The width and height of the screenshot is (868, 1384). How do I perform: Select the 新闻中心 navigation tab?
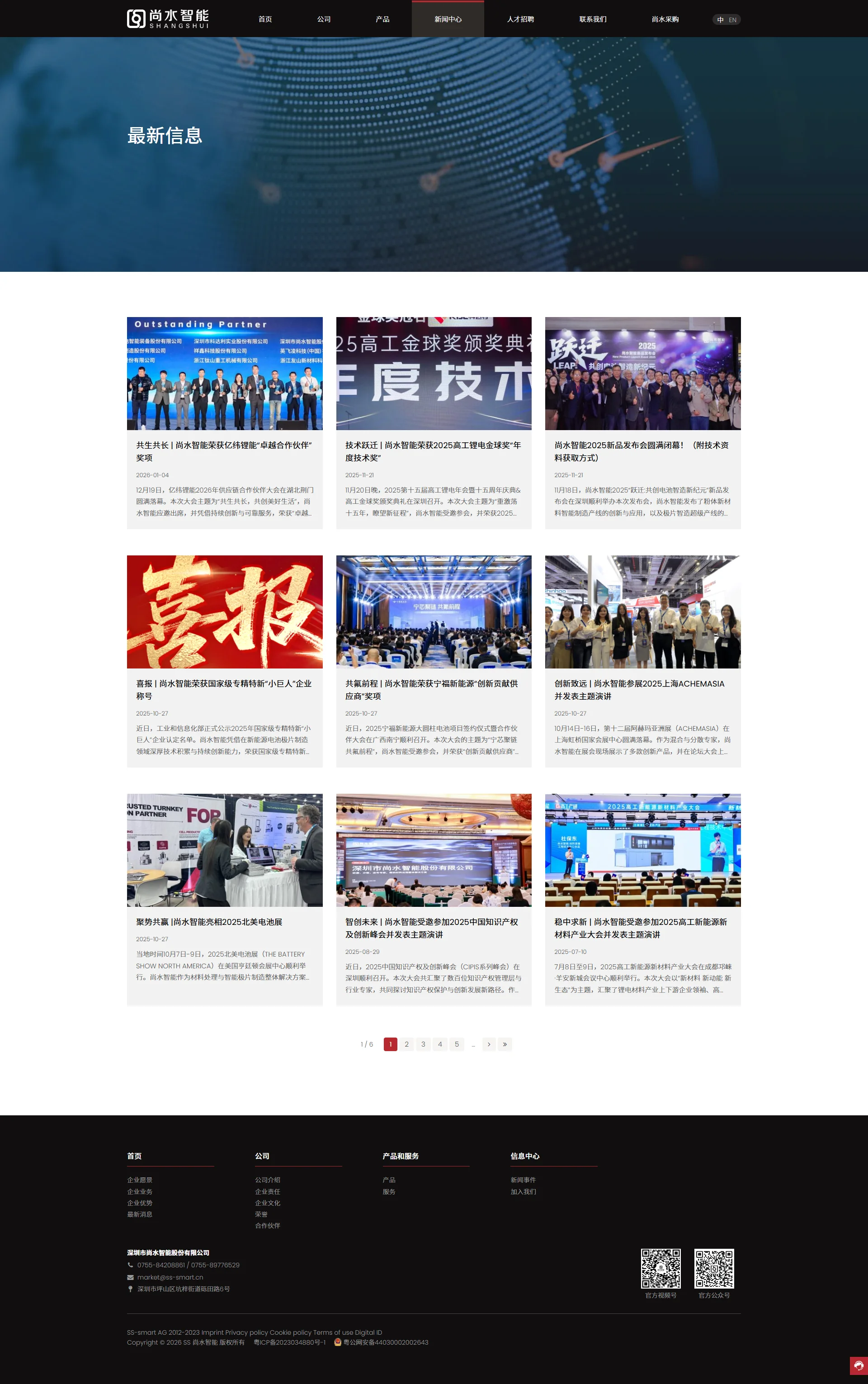click(448, 19)
